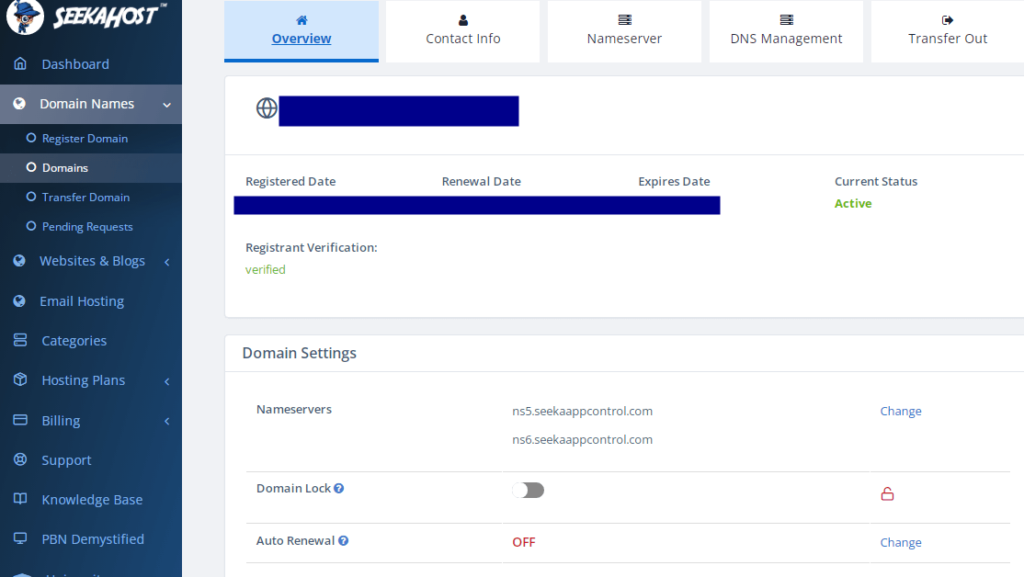This screenshot has width=1024, height=577.
Task: Click the Knowledge Base book icon
Action: (x=20, y=499)
